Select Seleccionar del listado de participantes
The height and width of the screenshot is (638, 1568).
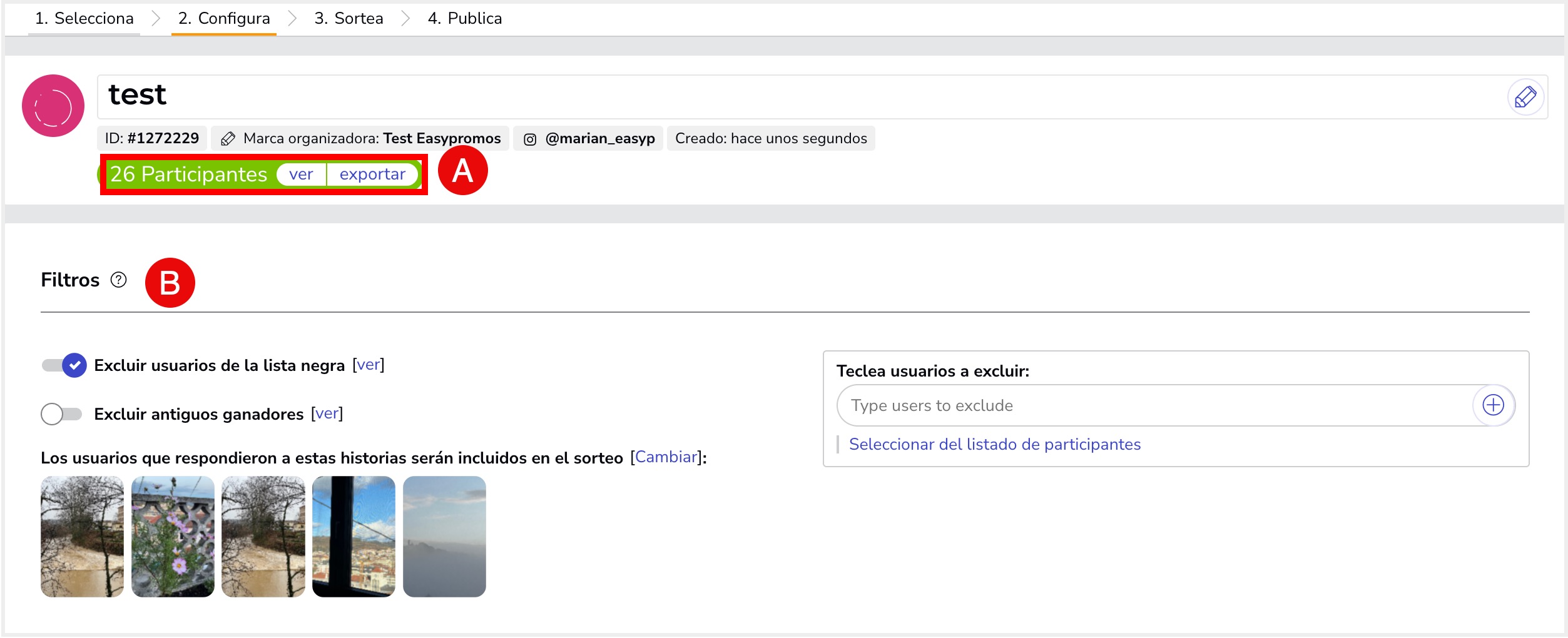994,443
